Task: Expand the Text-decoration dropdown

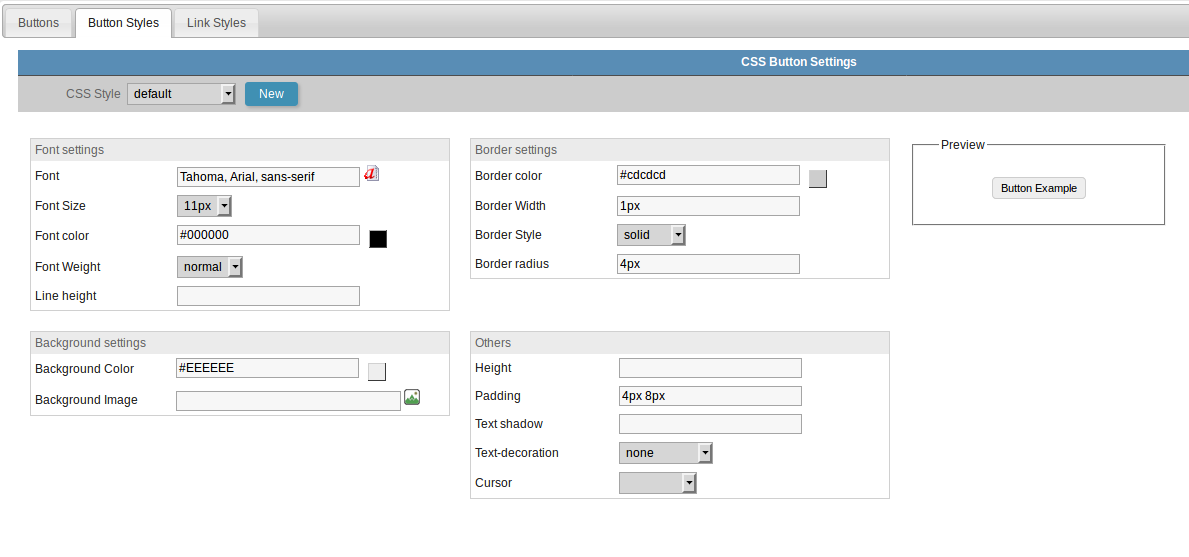Action: (665, 453)
